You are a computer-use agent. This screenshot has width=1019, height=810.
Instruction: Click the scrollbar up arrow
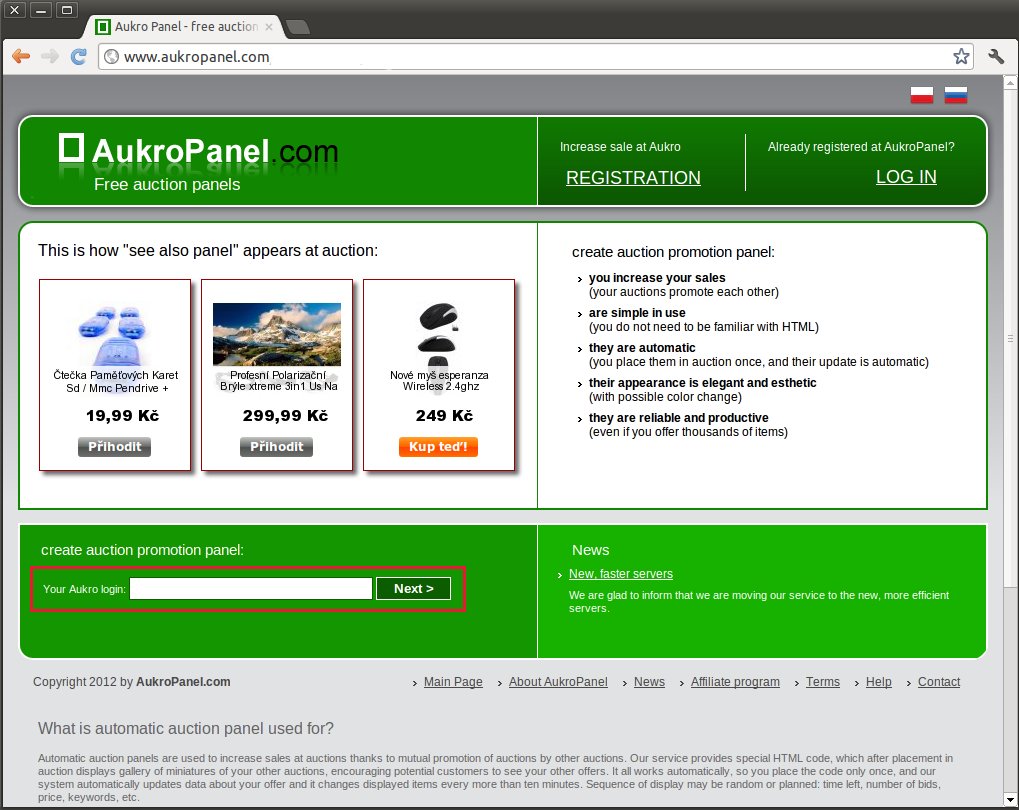pos(1010,83)
